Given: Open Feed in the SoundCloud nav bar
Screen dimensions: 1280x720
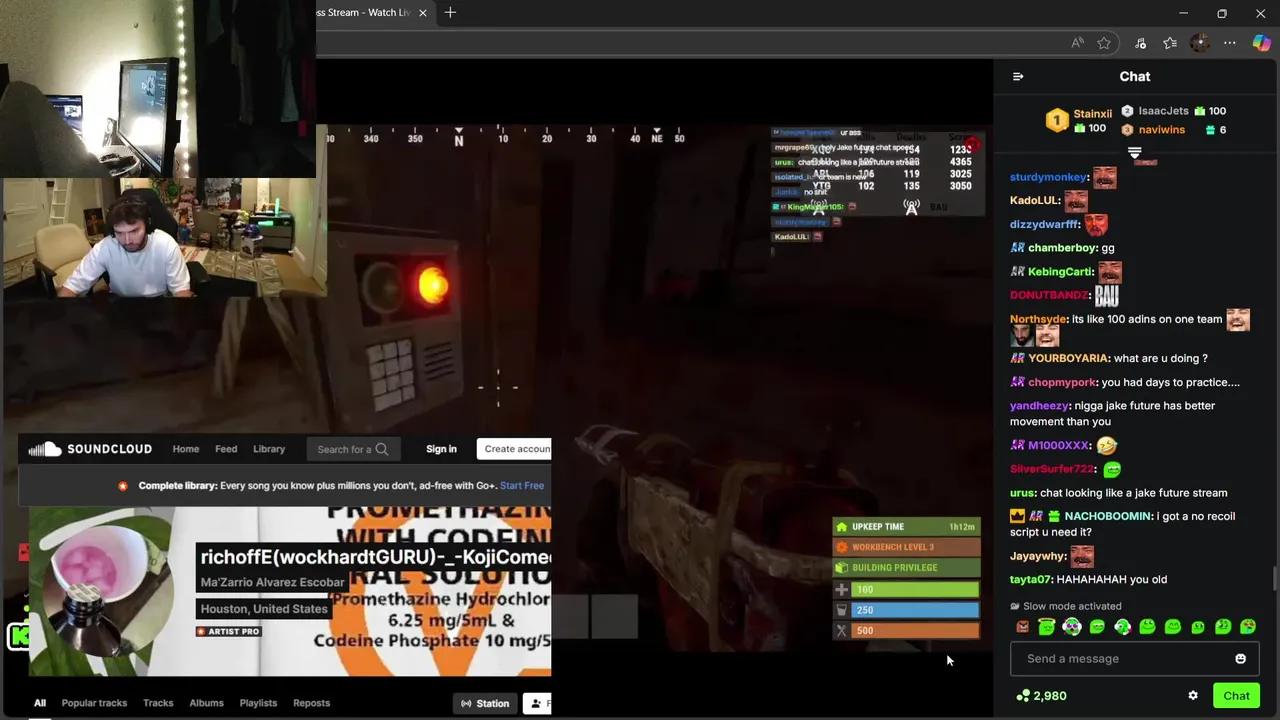Looking at the screenshot, I should (x=226, y=449).
